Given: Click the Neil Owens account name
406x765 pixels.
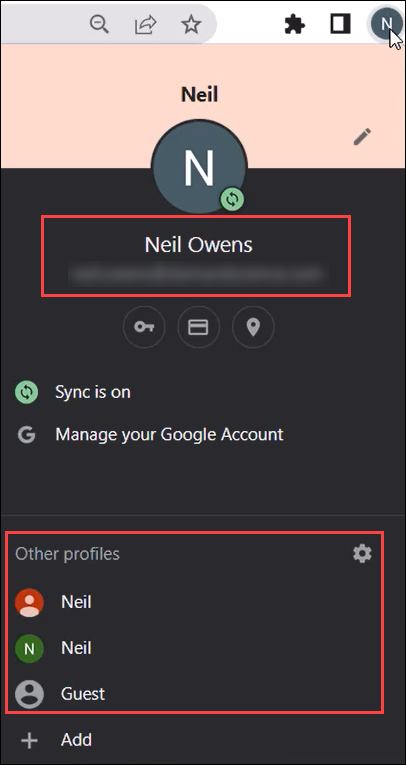Looking at the screenshot, I should point(199,245).
